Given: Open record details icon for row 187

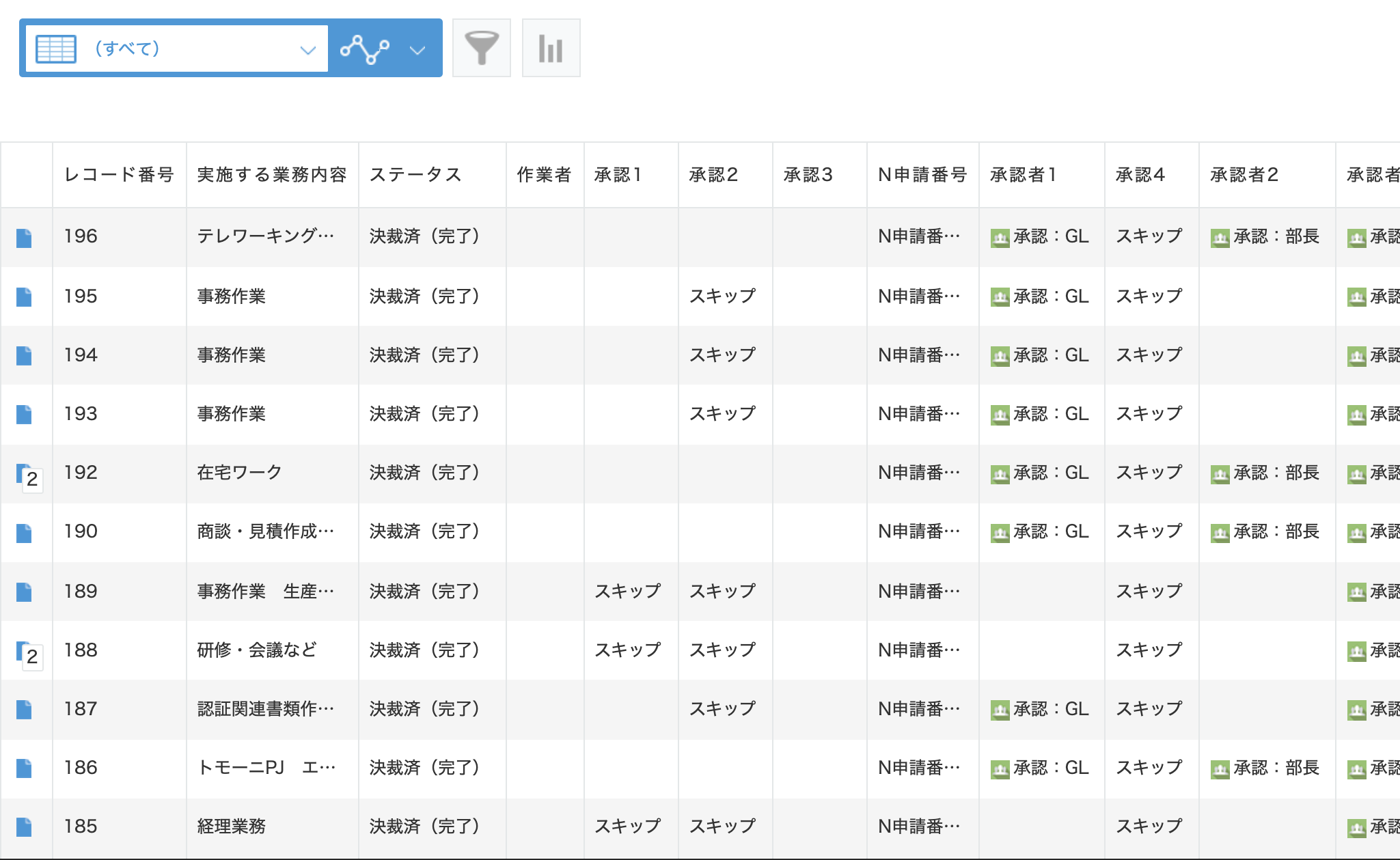Looking at the screenshot, I should 24,710.
